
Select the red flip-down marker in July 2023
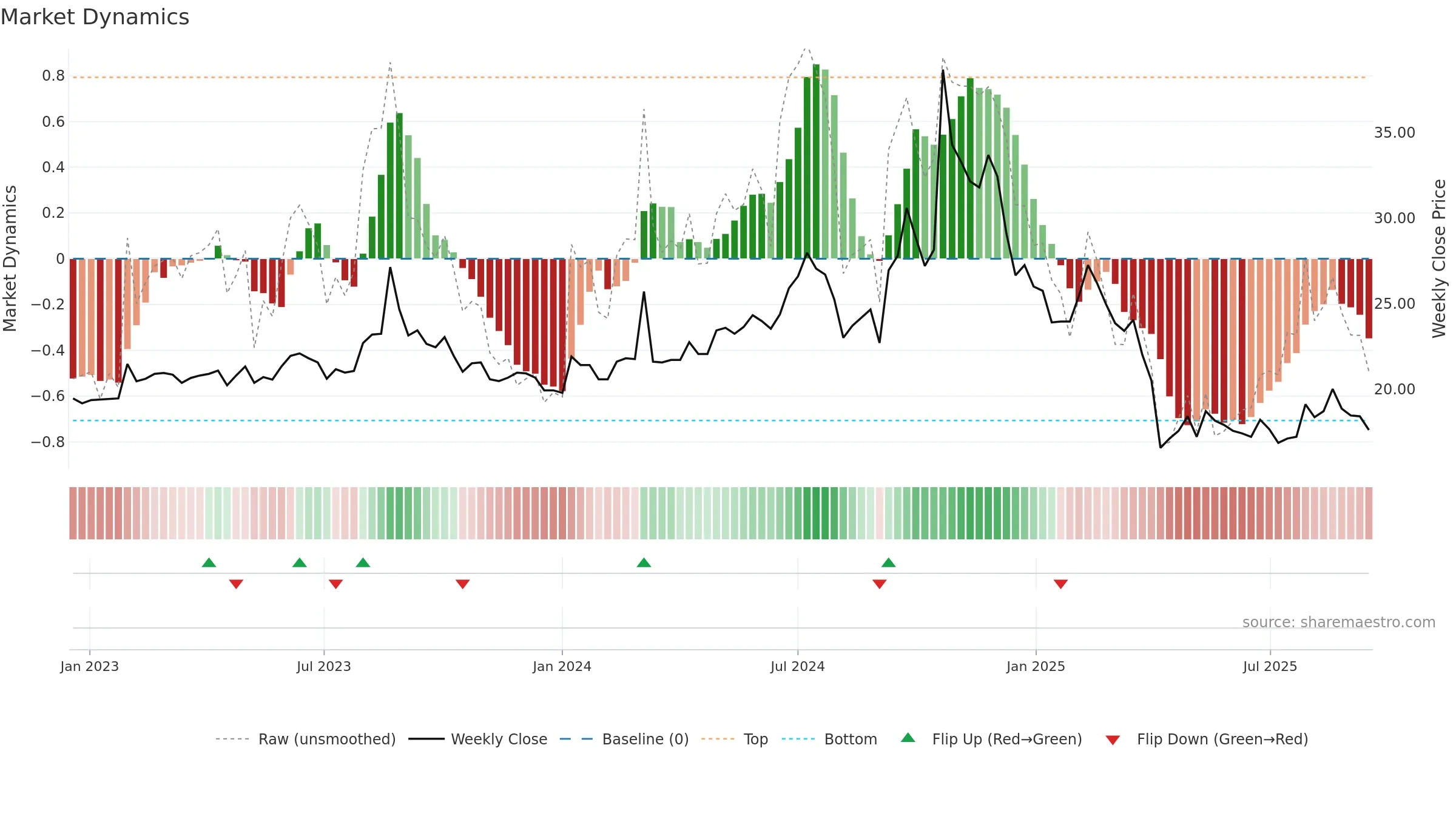coord(335,584)
